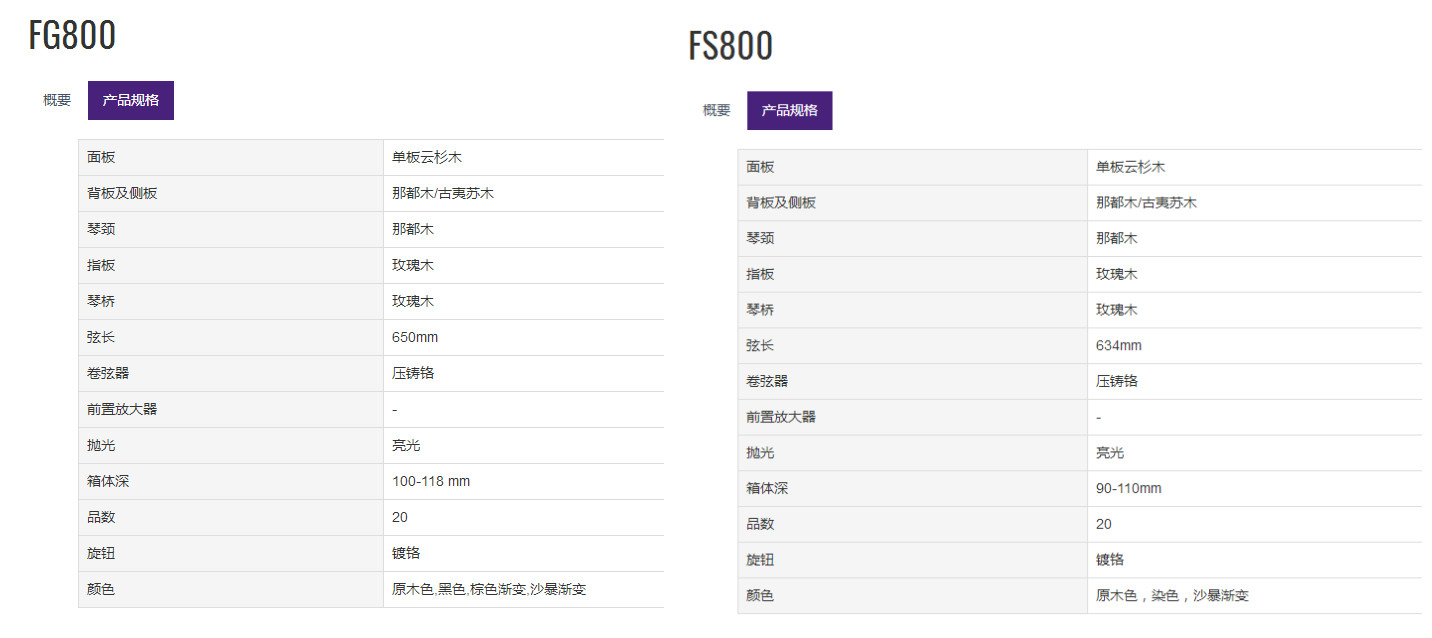Click the 指板 label in FS800 table
The width and height of the screenshot is (1432, 638).
point(760,274)
